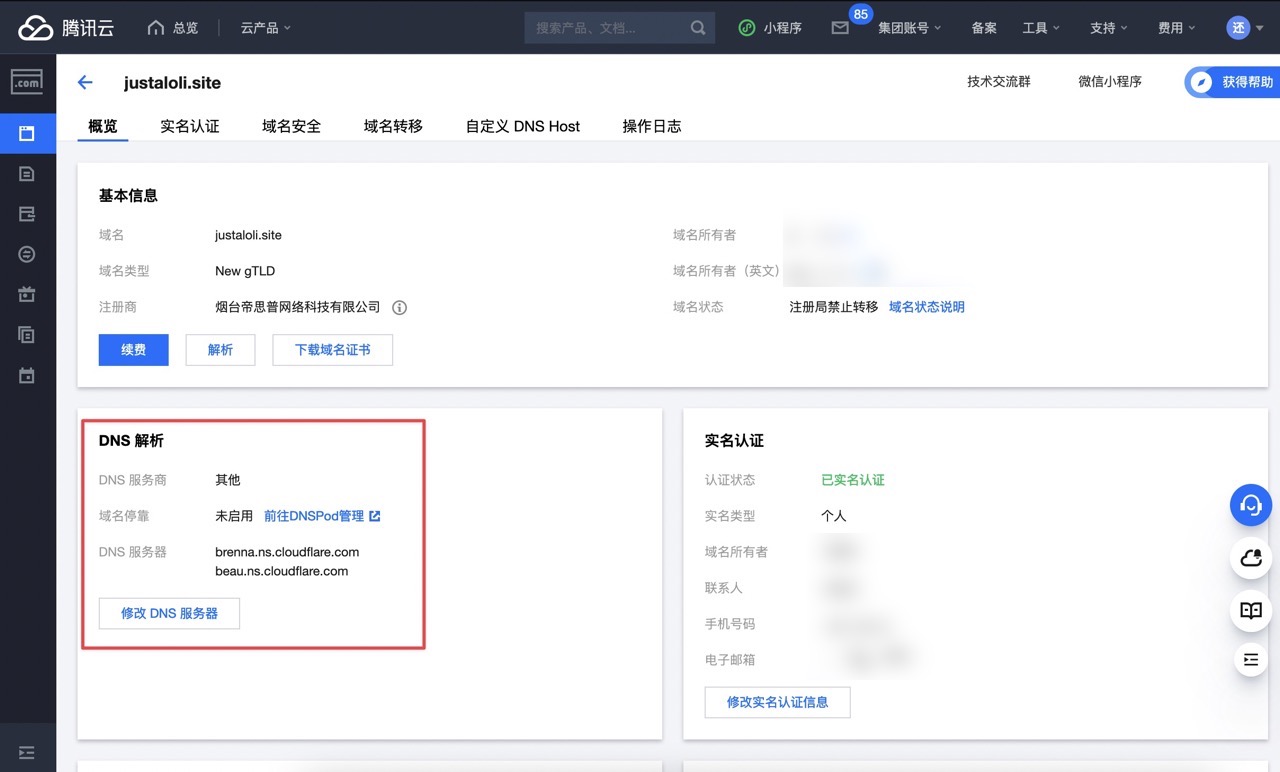Click 修改实名认证信息 button
The image size is (1280, 772).
pos(778,702)
